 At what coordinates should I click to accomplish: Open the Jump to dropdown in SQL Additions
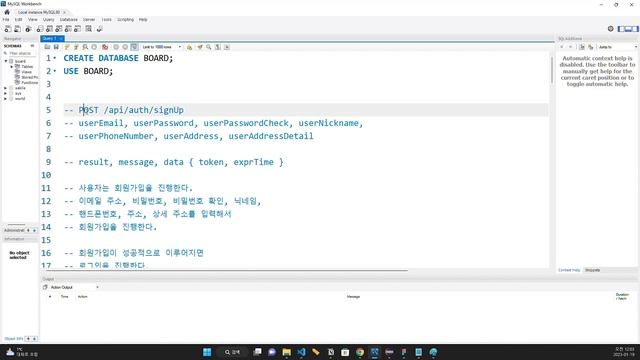pyautogui.click(x=618, y=47)
